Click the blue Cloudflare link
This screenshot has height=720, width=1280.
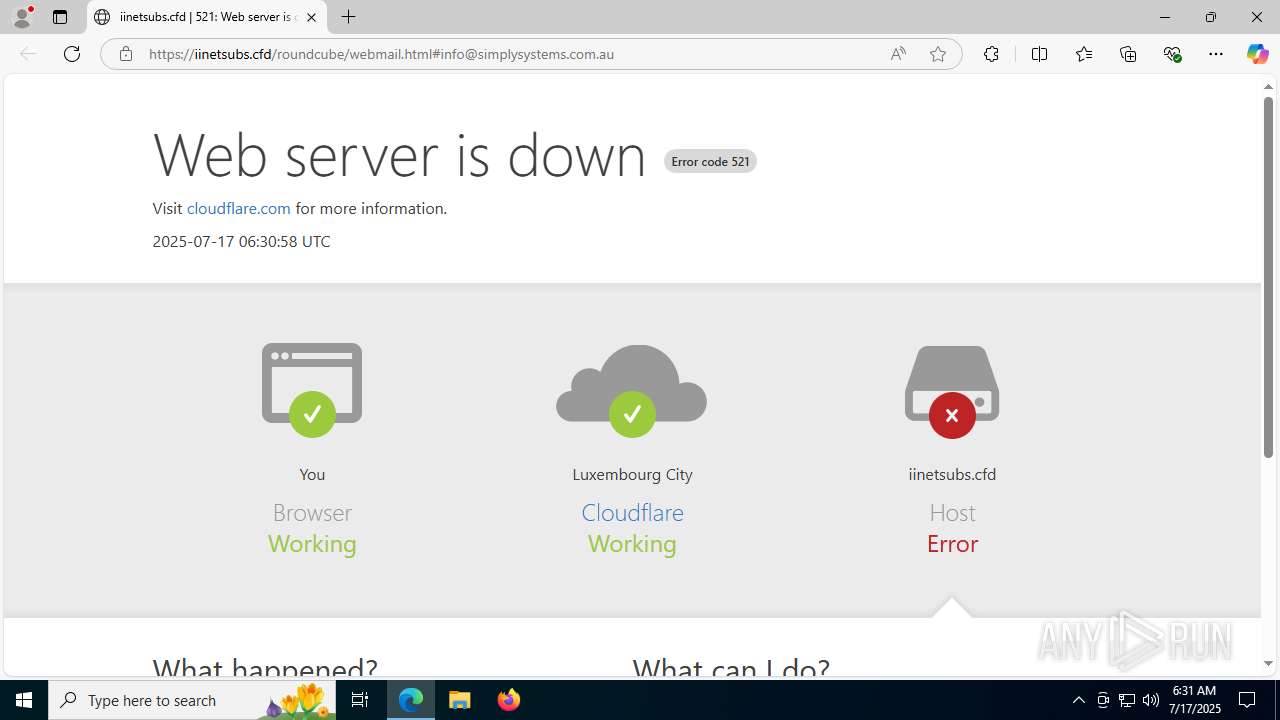(632, 512)
